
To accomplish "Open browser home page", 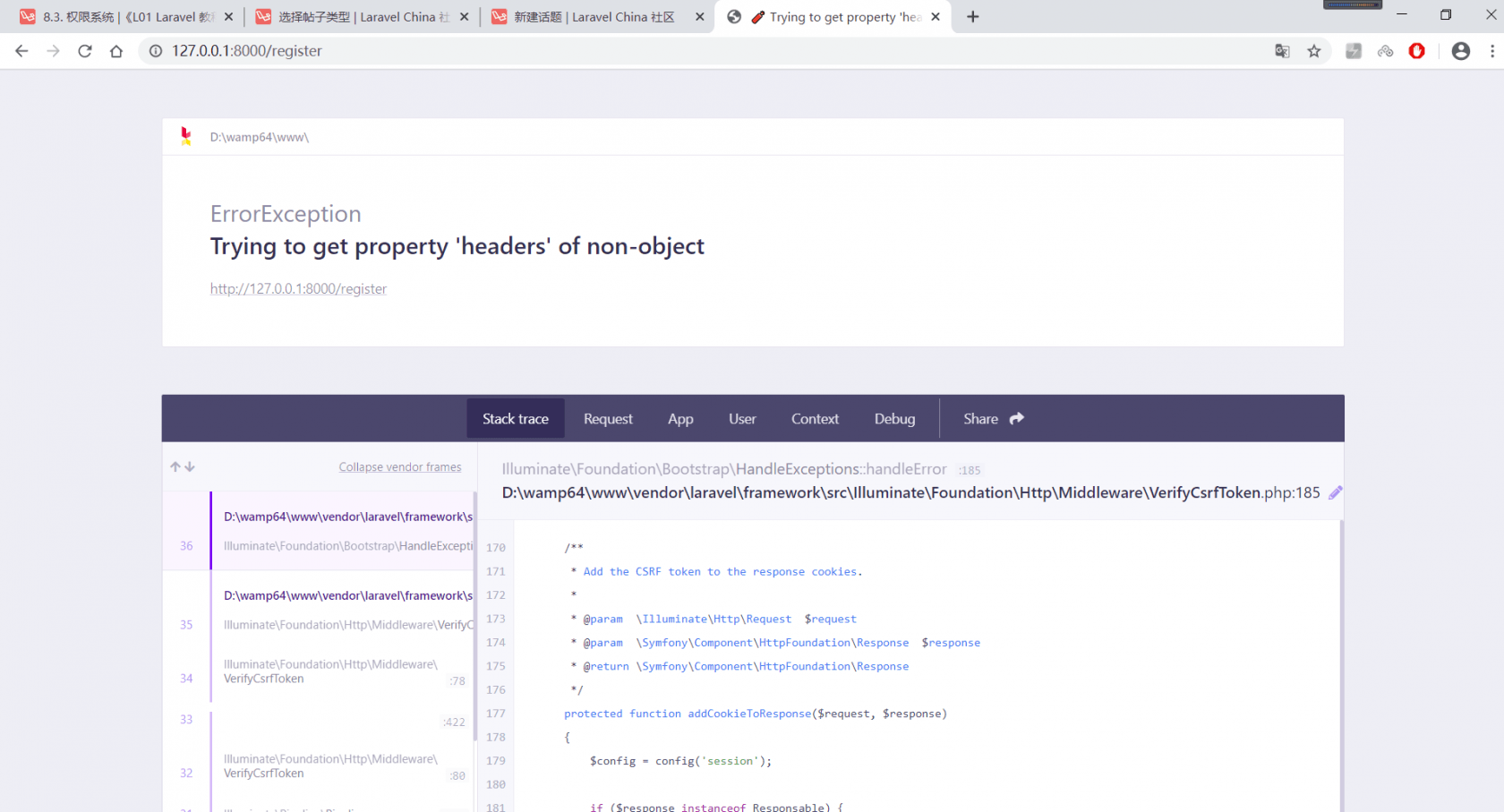I will [116, 51].
